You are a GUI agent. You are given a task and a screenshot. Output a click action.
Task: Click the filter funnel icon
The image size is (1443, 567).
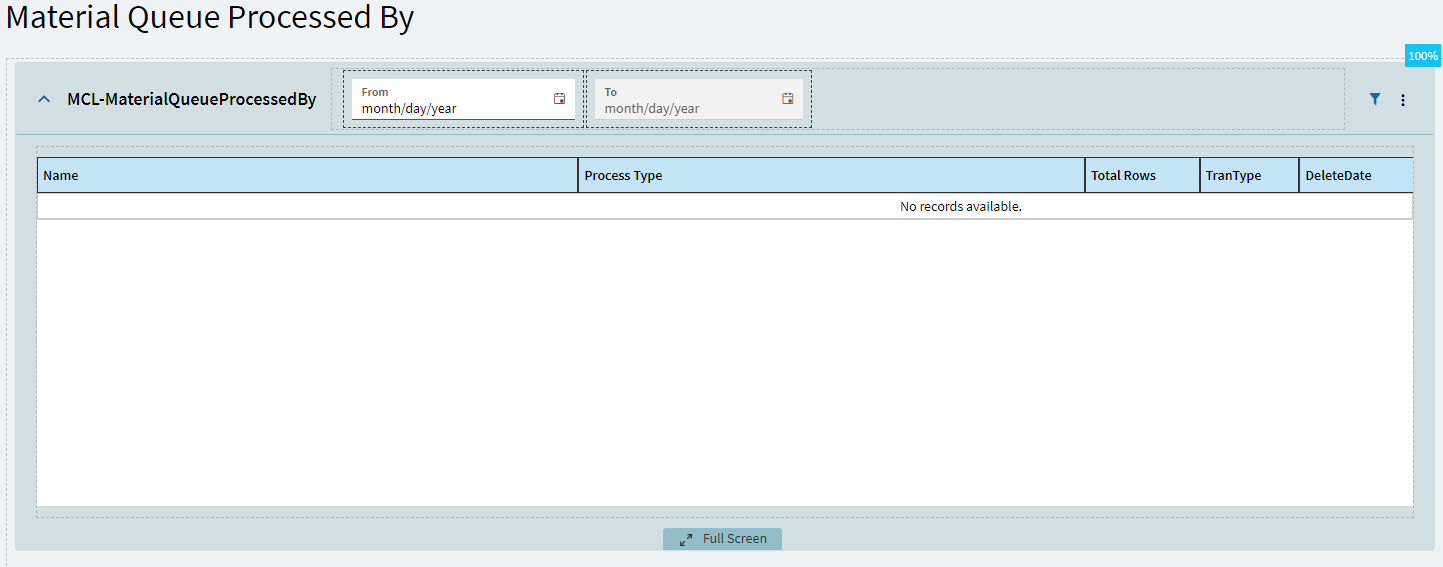pyautogui.click(x=1375, y=99)
